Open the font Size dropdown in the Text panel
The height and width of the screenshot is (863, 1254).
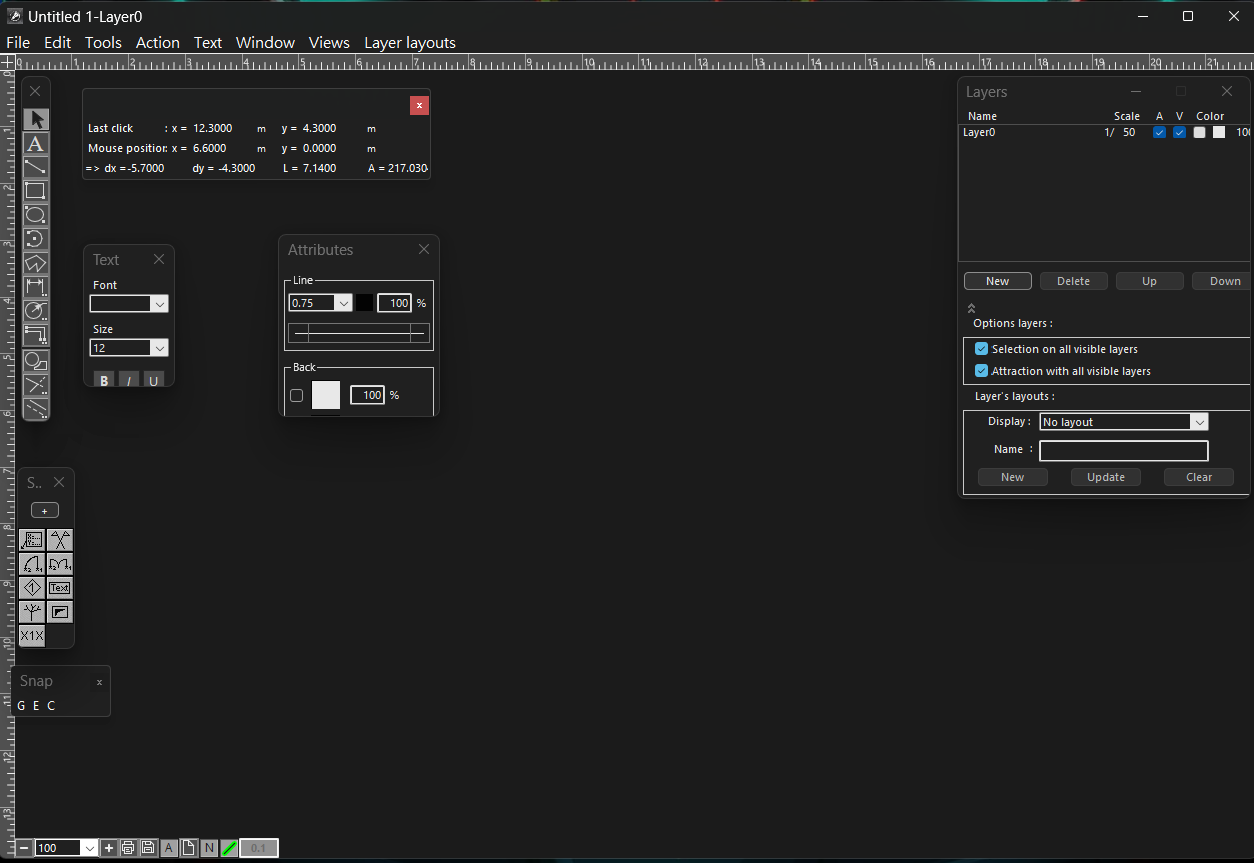(160, 347)
